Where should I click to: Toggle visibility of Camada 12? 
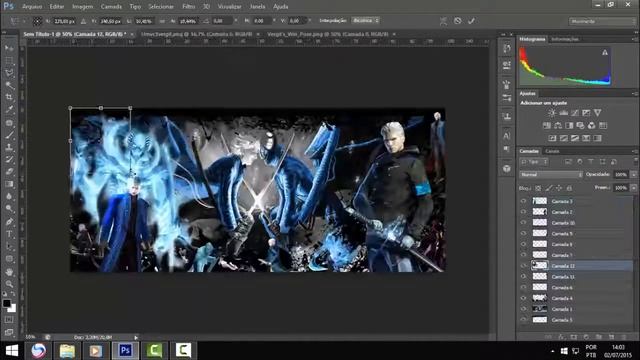click(523, 266)
